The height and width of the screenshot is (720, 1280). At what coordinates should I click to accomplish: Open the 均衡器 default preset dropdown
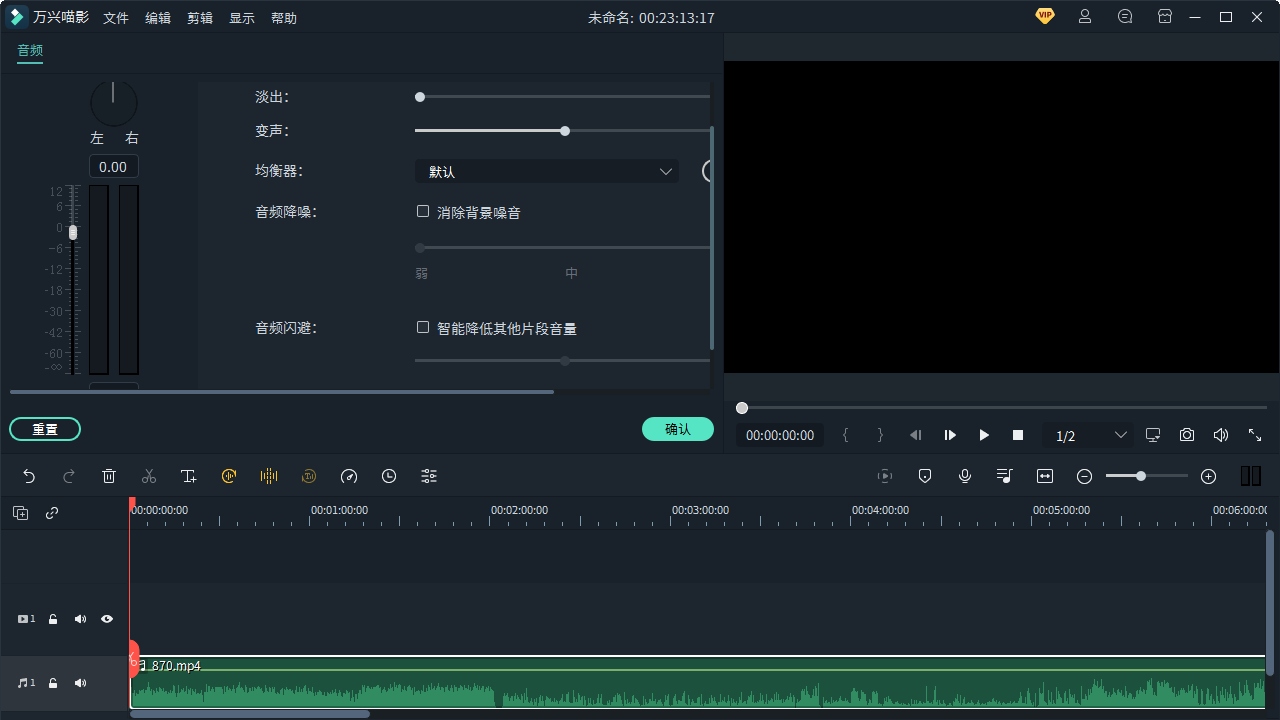[546, 171]
